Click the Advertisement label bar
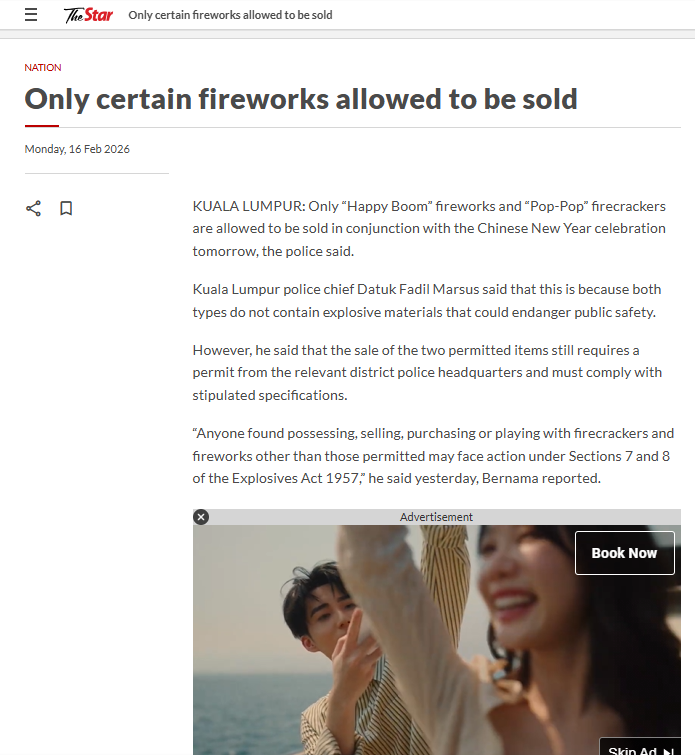The width and height of the screenshot is (695, 755). 437,517
